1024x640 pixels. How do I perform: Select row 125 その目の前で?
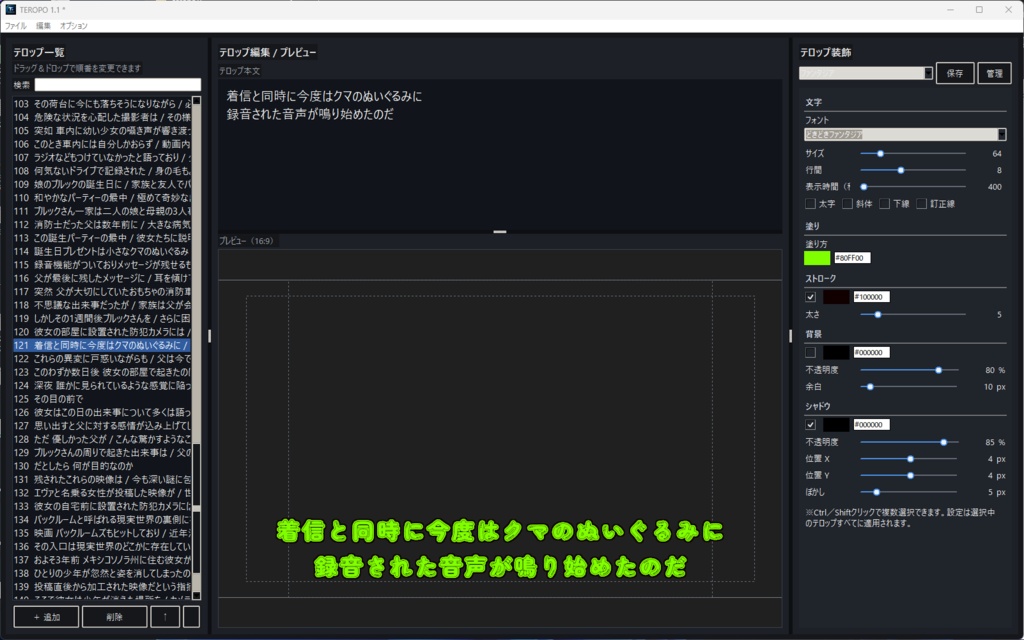click(x=103, y=399)
